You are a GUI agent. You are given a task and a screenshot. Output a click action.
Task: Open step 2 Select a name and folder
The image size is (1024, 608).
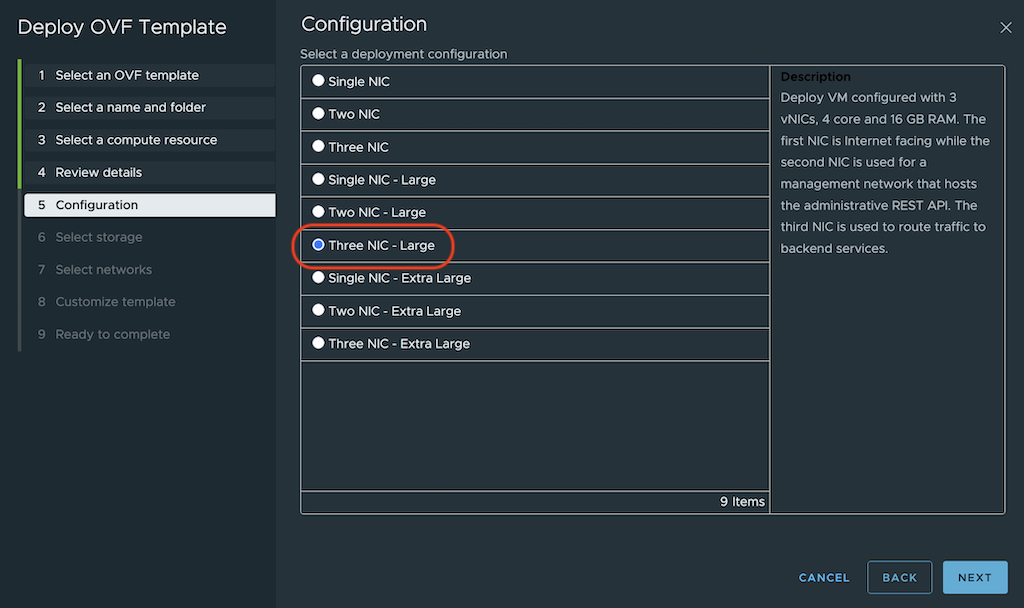(130, 107)
